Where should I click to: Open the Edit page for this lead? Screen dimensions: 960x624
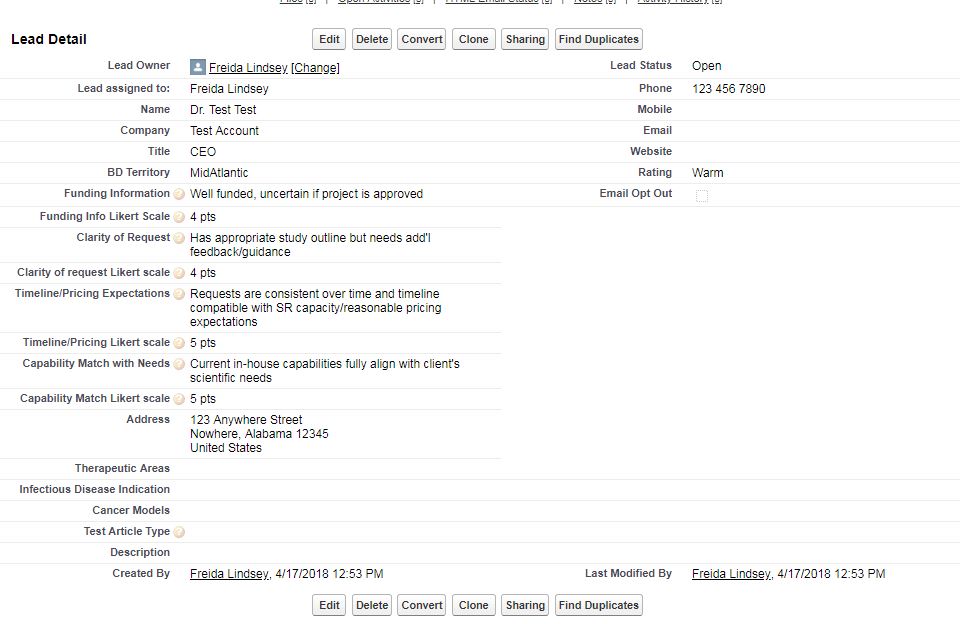point(329,39)
